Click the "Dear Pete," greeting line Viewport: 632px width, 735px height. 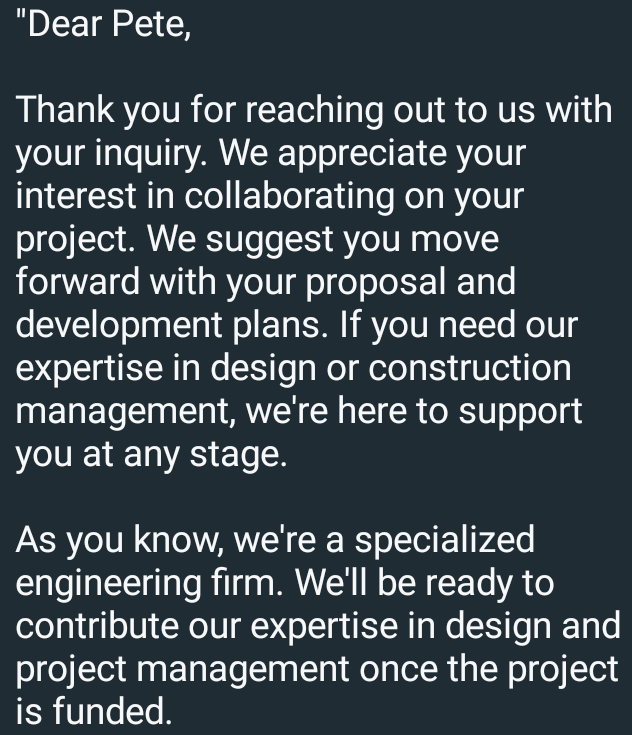click(104, 24)
